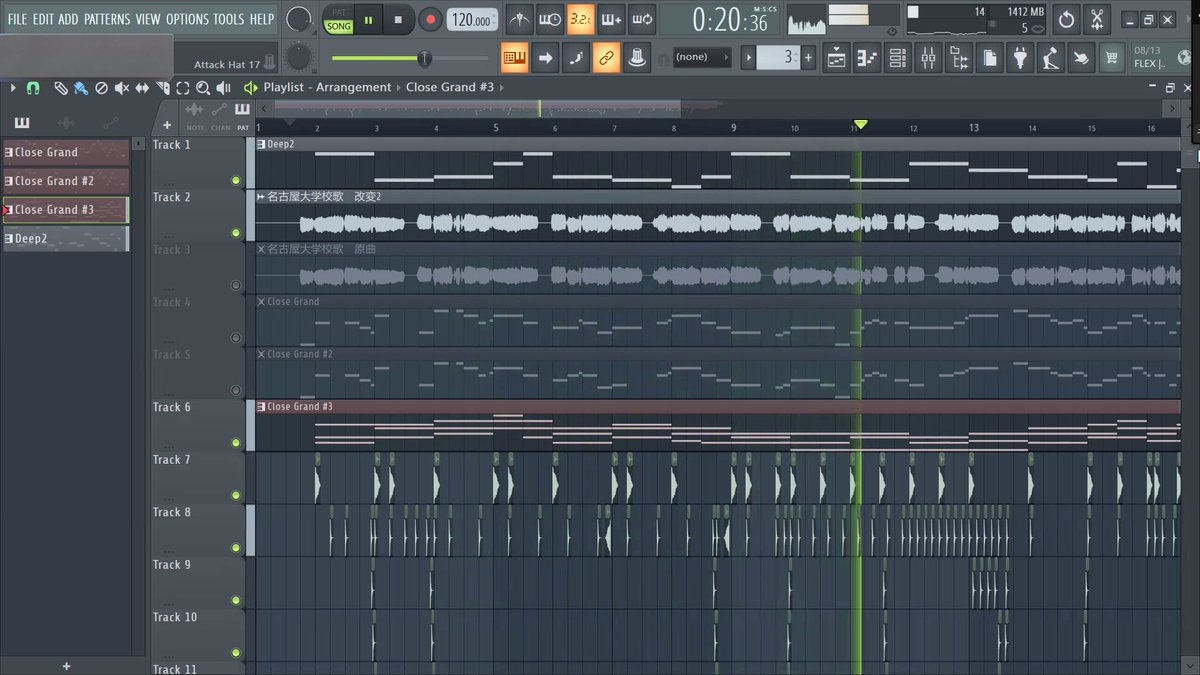Toggle the 3.2 countdown before recording

click(x=579, y=19)
